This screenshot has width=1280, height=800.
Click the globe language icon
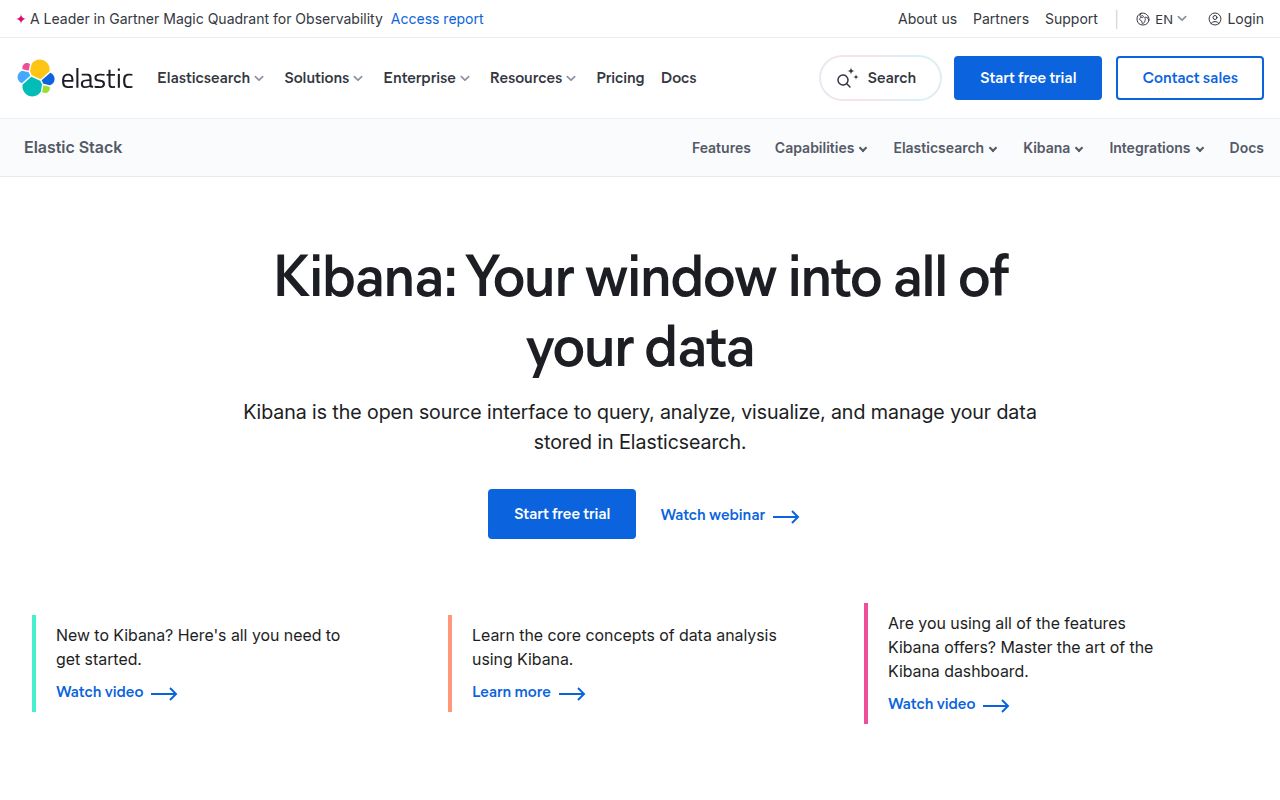pyautogui.click(x=1143, y=19)
